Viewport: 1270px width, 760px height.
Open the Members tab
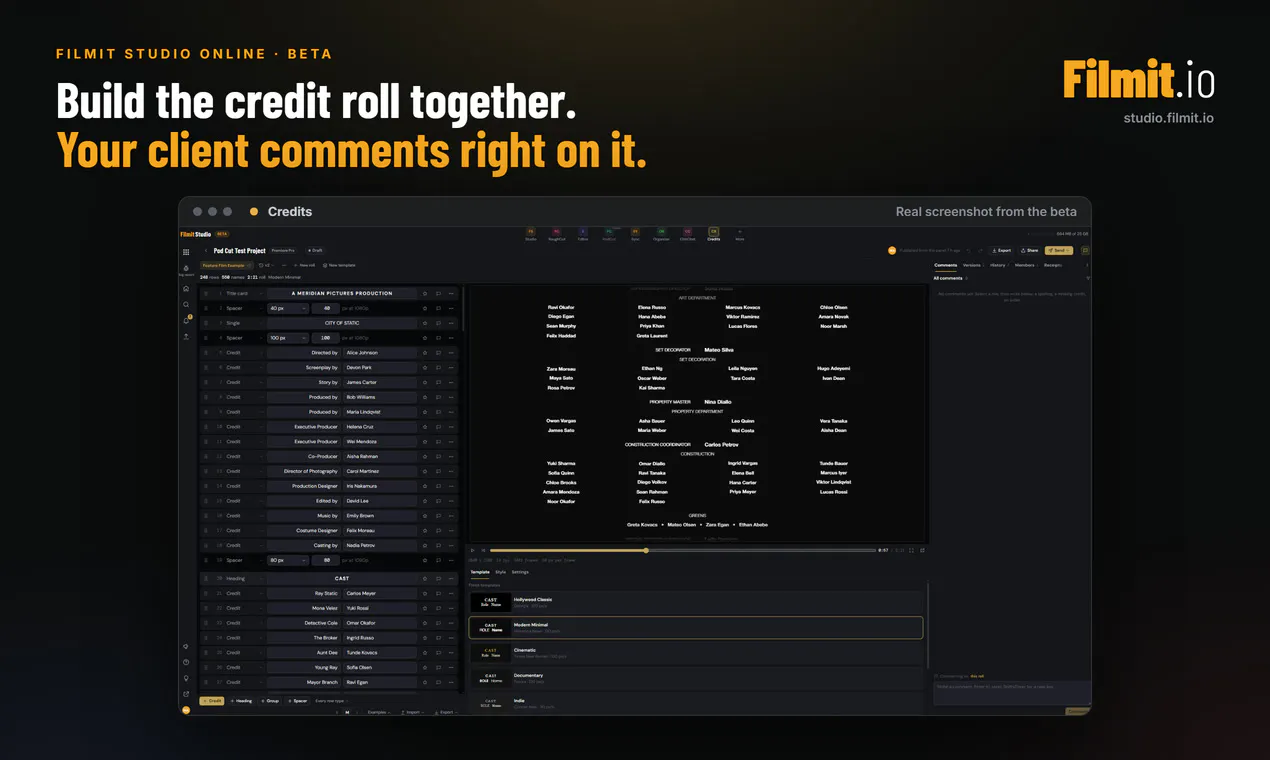point(1025,265)
